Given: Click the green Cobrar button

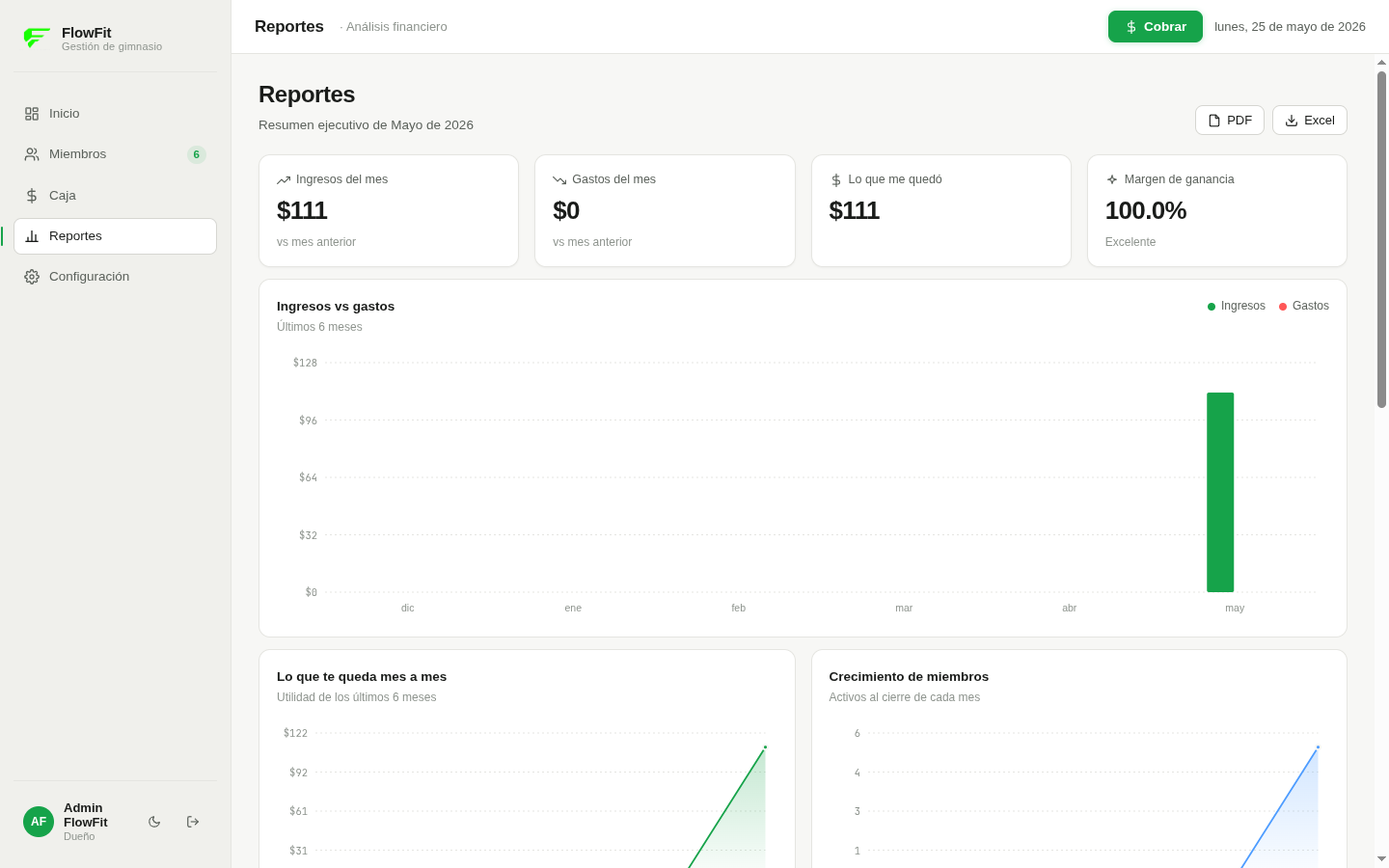Looking at the screenshot, I should point(1155,27).
